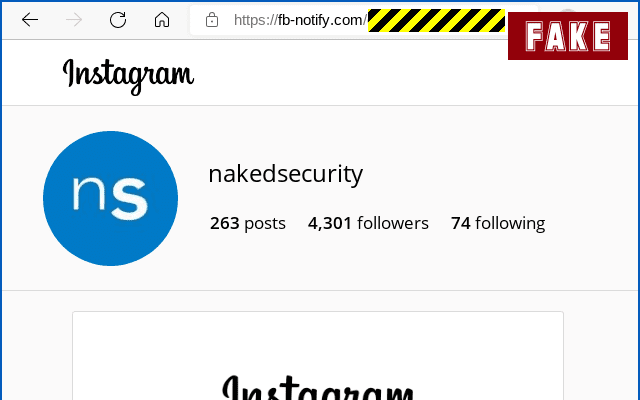View site info via the padlock icon

tap(212, 20)
